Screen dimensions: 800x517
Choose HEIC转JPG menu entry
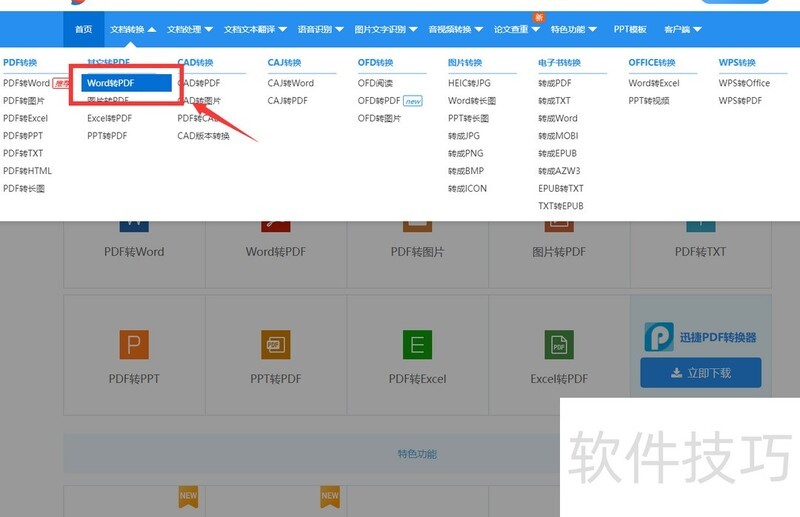coord(469,83)
